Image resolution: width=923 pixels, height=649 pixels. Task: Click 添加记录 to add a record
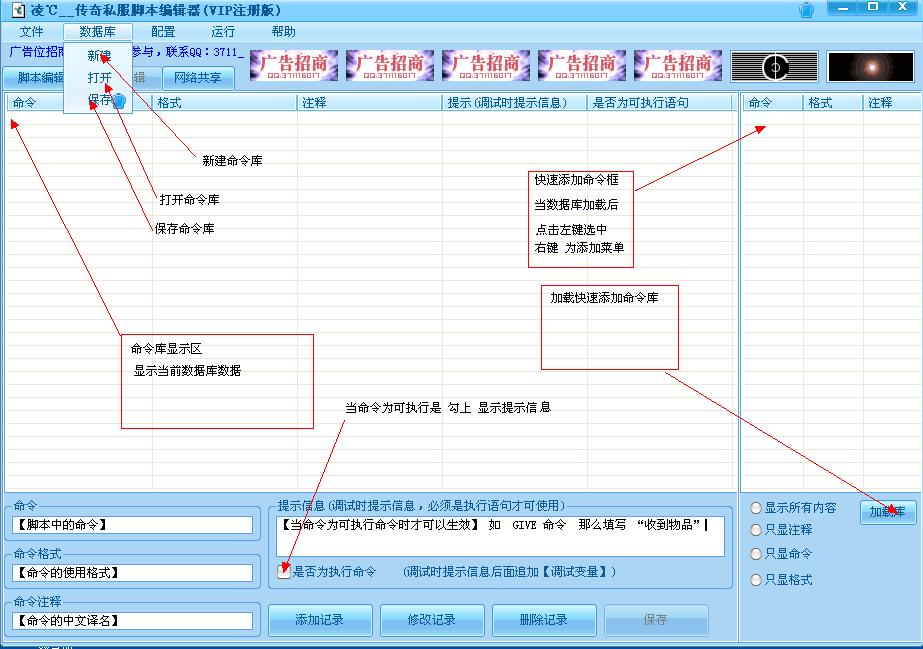(319, 620)
